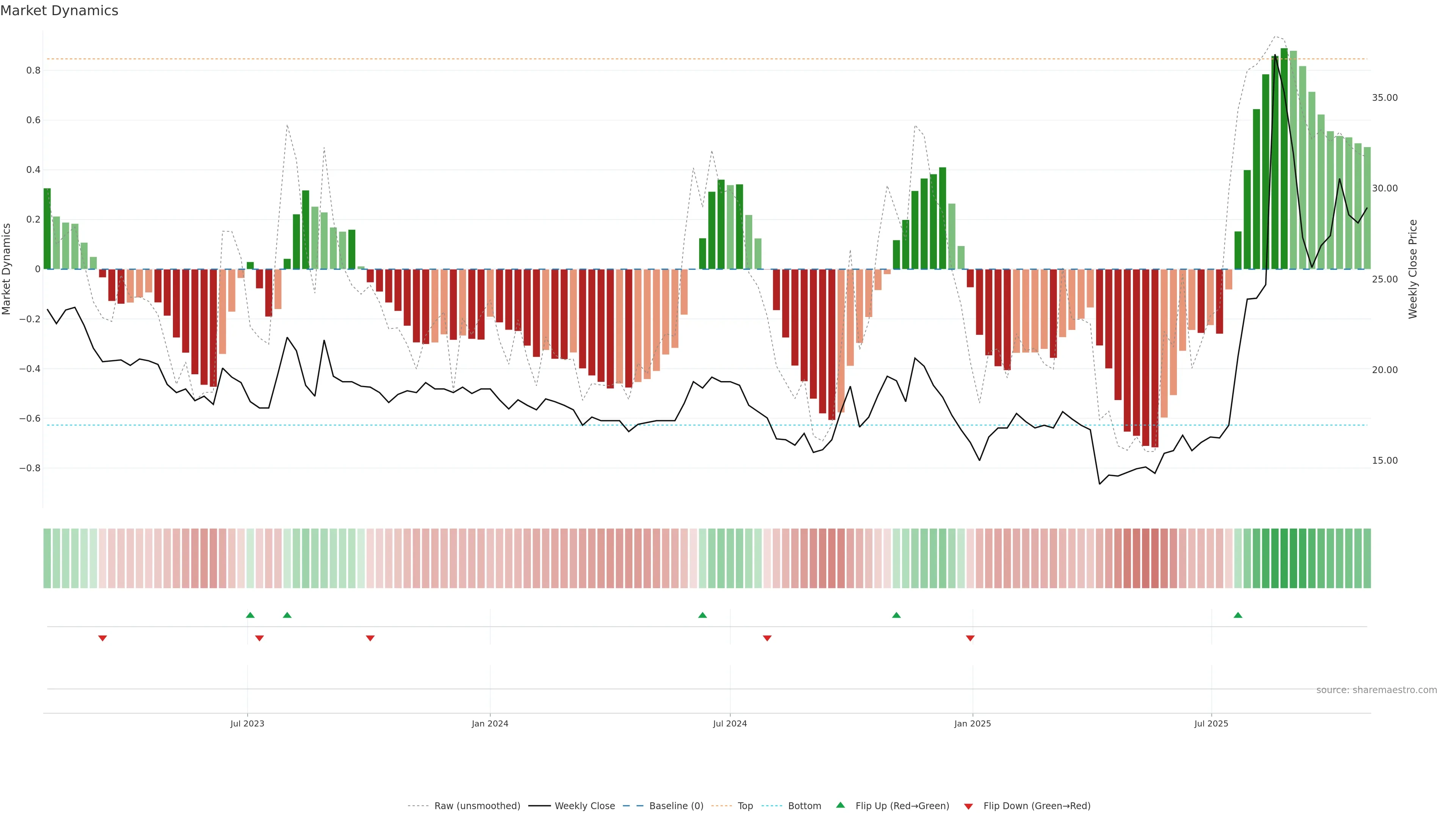Click the Market Dynamics chart title
The width and height of the screenshot is (1456, 819).
pos(60,11)
